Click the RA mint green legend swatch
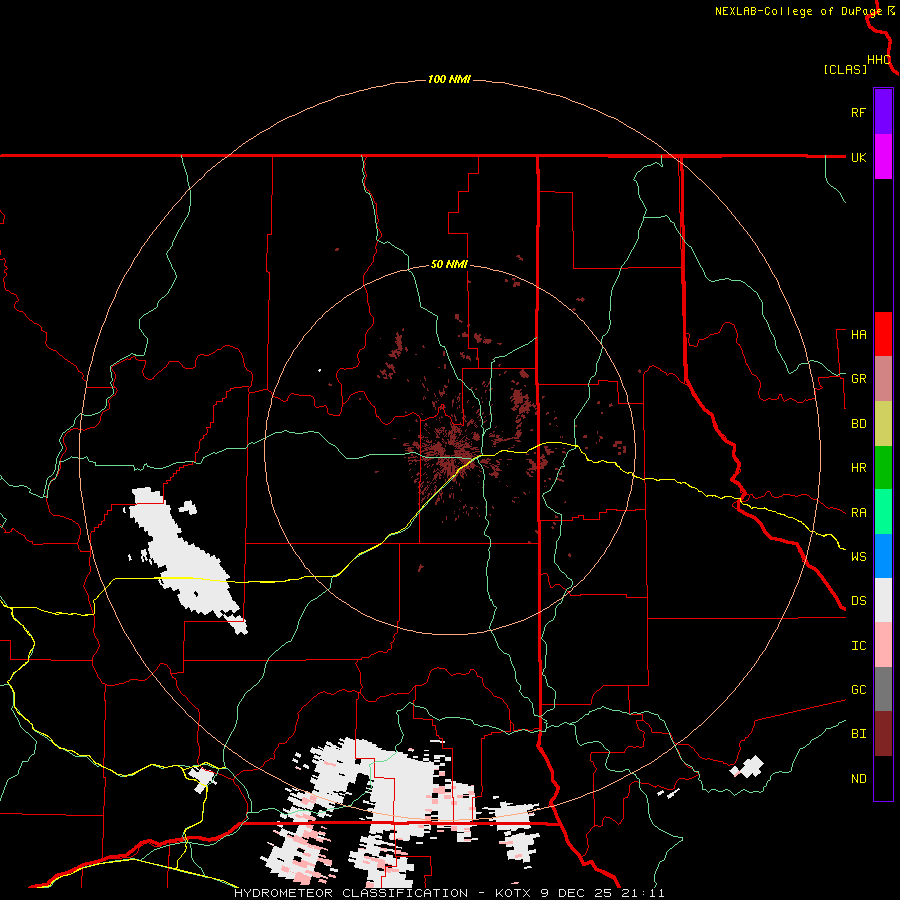The image size is (900, 900). coord(883,512)
